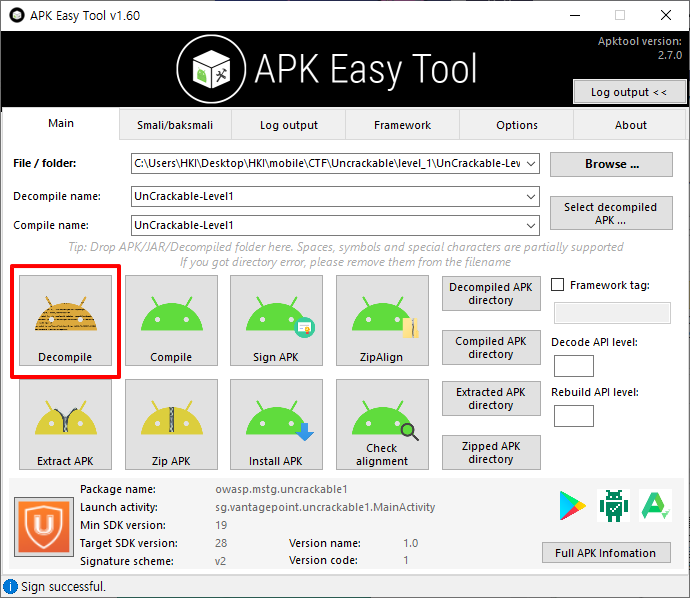Click launch activity sg.vantagepoint.uncrackable1.MainActivity text

click(325, 507)
